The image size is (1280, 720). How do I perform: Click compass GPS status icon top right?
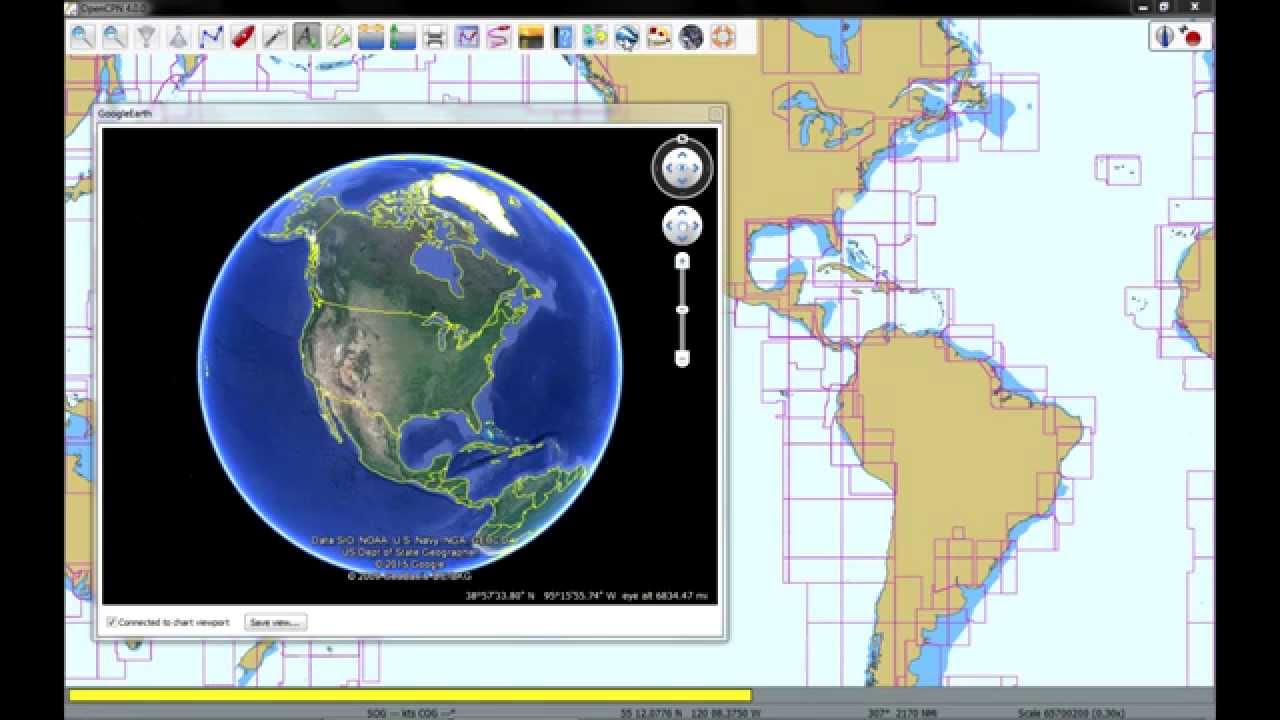coord(1165,37)
